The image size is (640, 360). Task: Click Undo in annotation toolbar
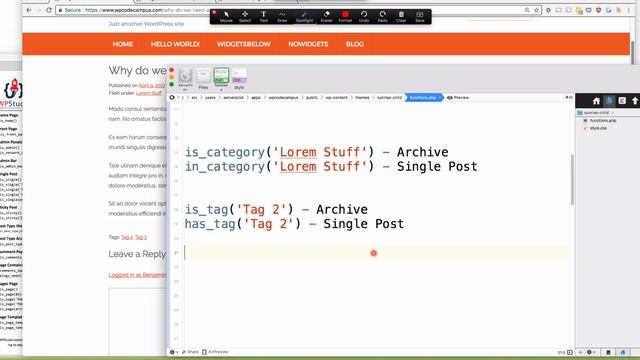coord(364,17)
